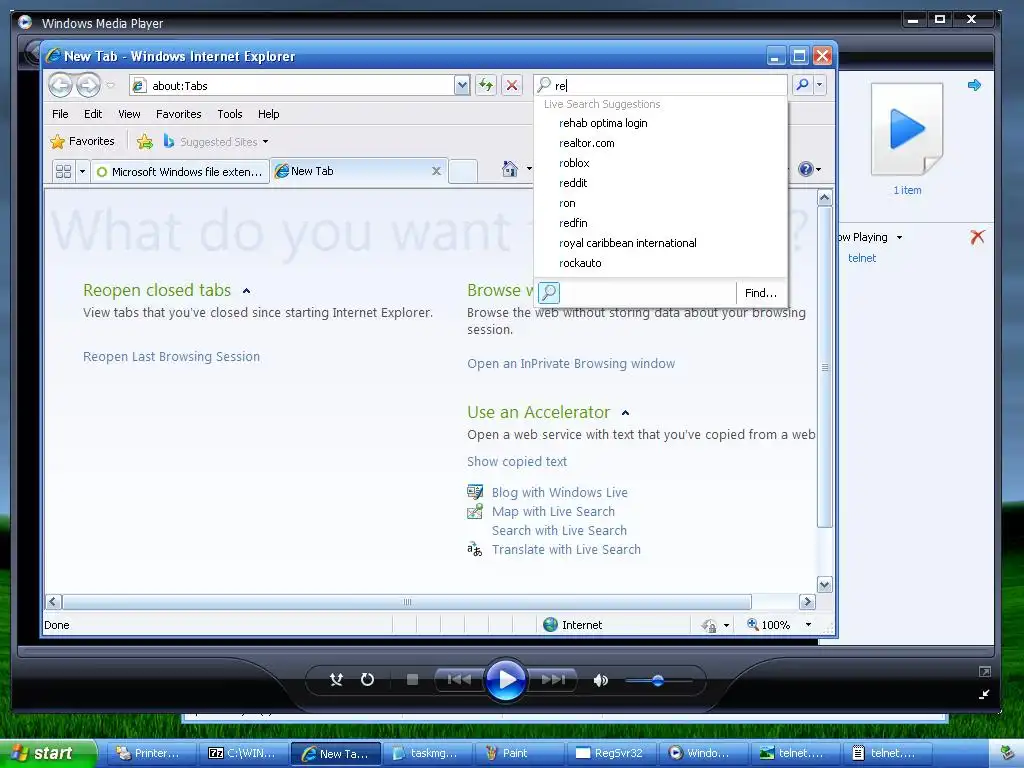Mute the Media Player speaker icon
1024x768 pixels.
[x=600, y=680]
